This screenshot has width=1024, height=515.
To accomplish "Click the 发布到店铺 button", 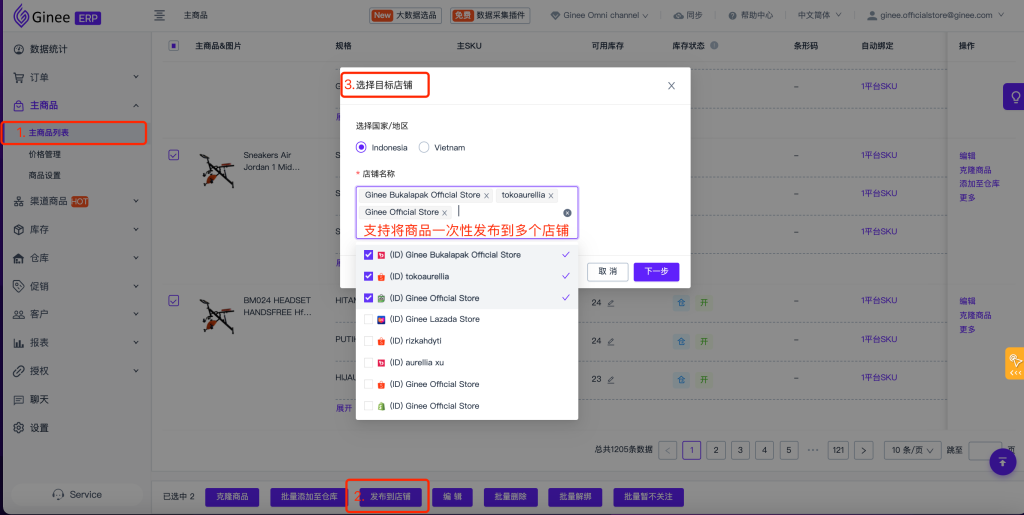I will tap(390, 497).
